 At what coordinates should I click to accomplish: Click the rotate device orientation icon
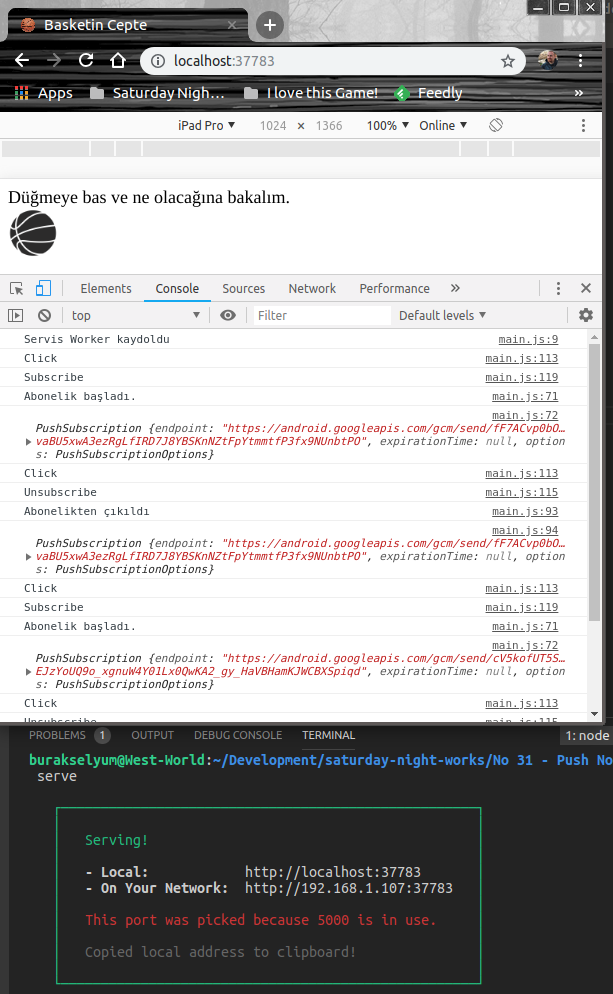tap(495, 125)
